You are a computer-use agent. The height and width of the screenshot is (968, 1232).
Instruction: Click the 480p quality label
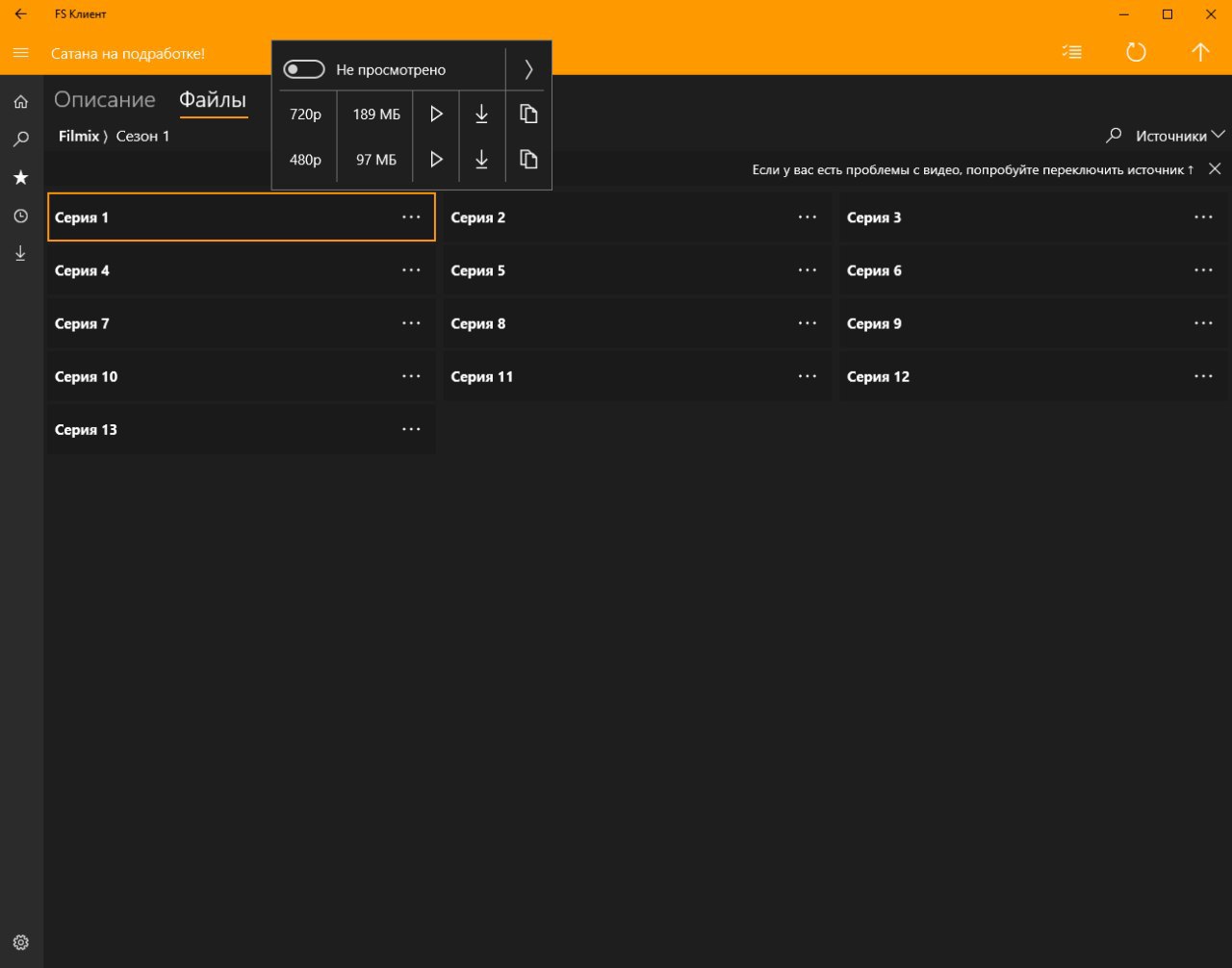coord(305,159)
